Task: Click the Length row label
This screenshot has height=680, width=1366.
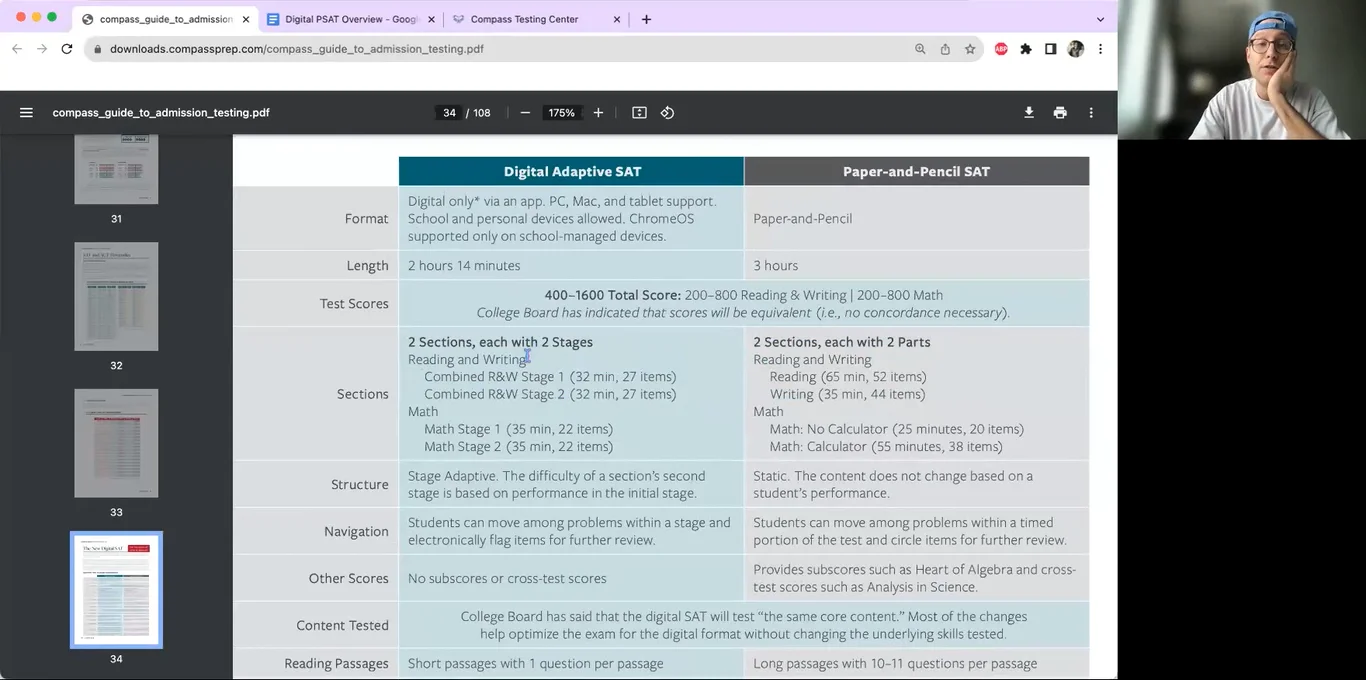Action: (x=367, y=265)
